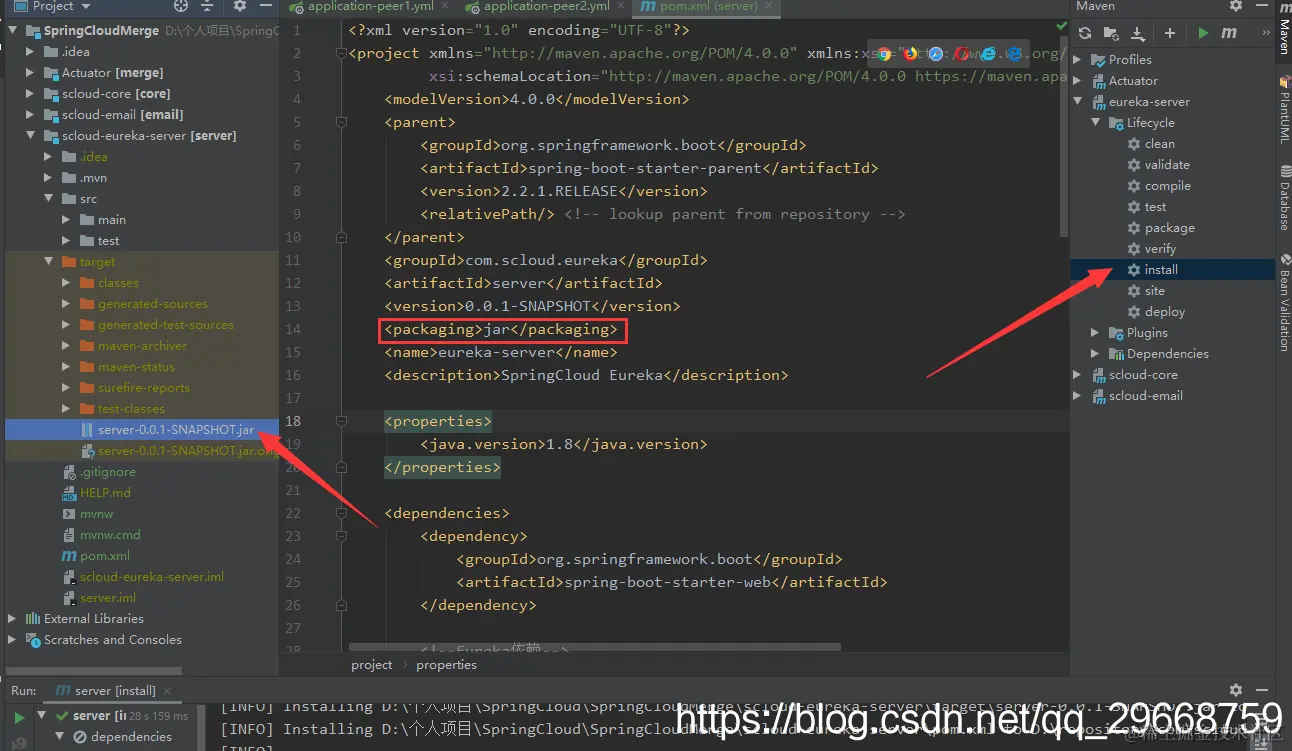Select server-0.0.1-SNAPSHOT.jar file
This screenshot has height=751, width=1292.
coord(142,429)
